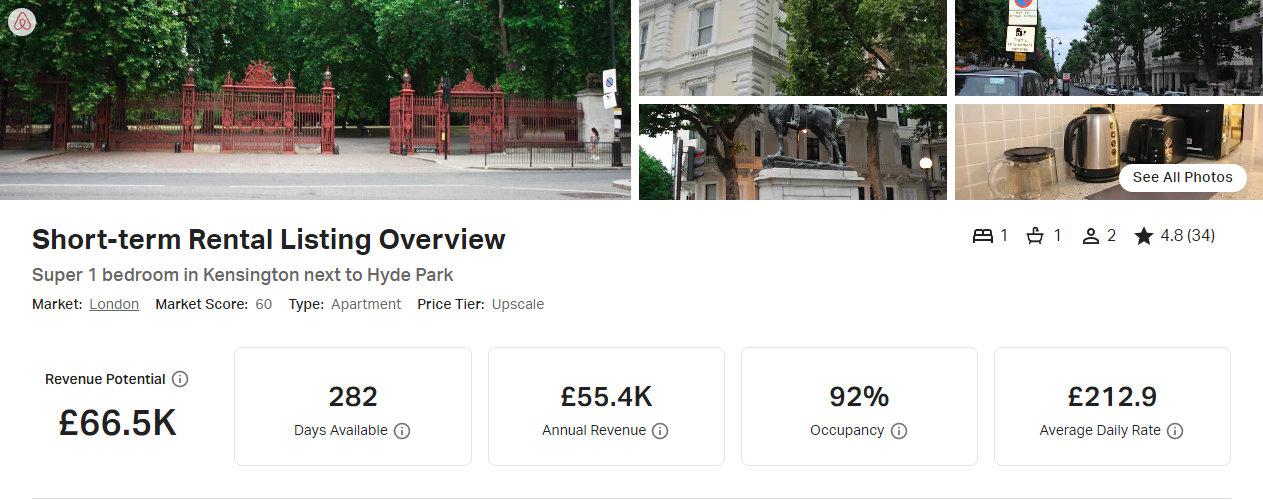Select the £55.4K Annual Revenue card
The width and height of the screenshot is (1263, 500).
606,407
